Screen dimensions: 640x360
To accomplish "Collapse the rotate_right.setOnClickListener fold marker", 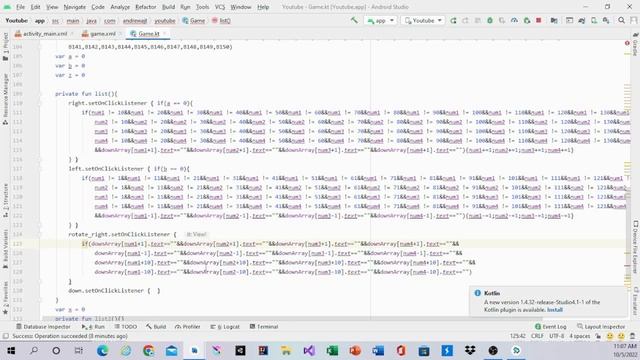I will coord(40,234).
